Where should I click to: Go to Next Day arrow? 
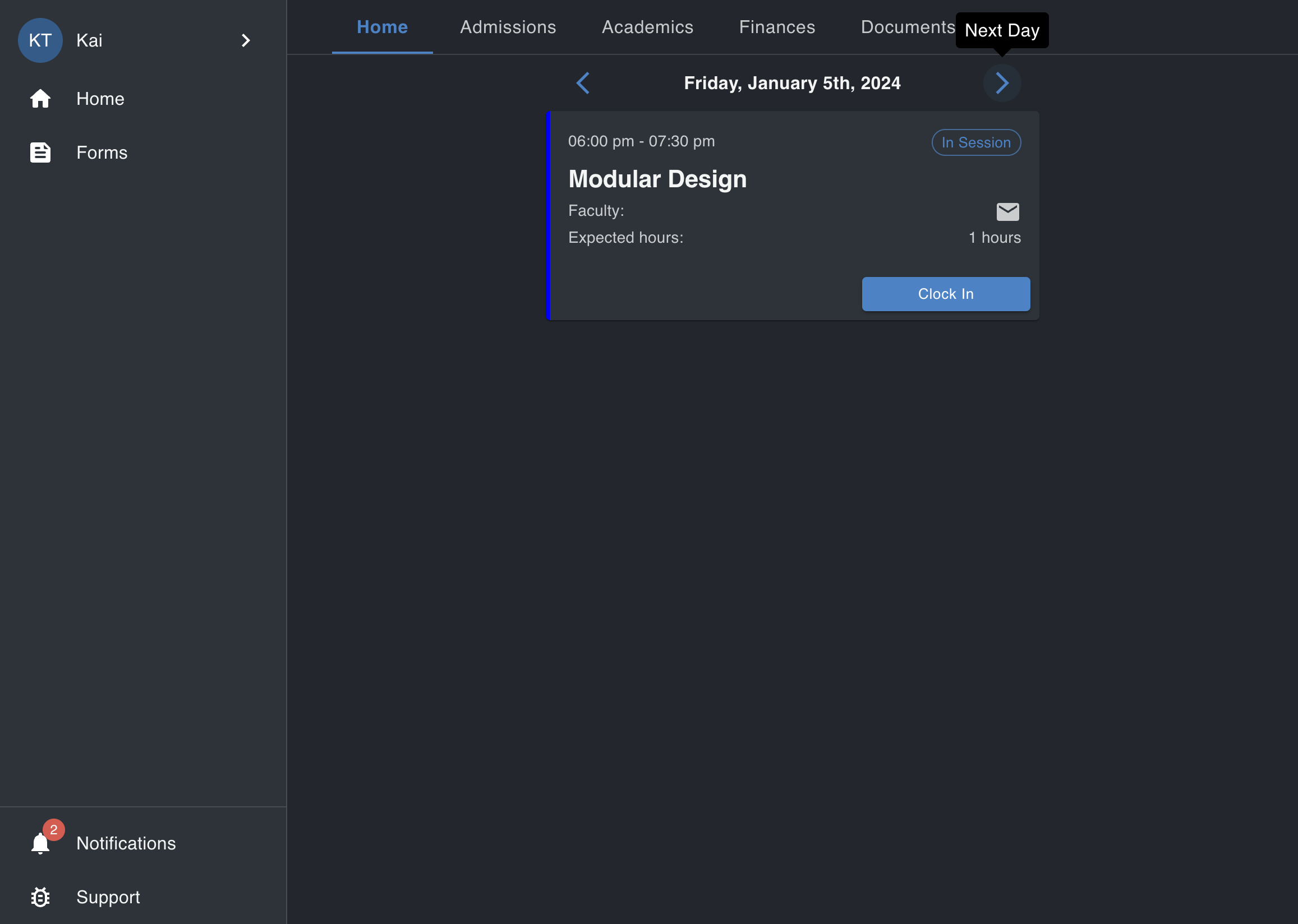tap(1001, 83)
